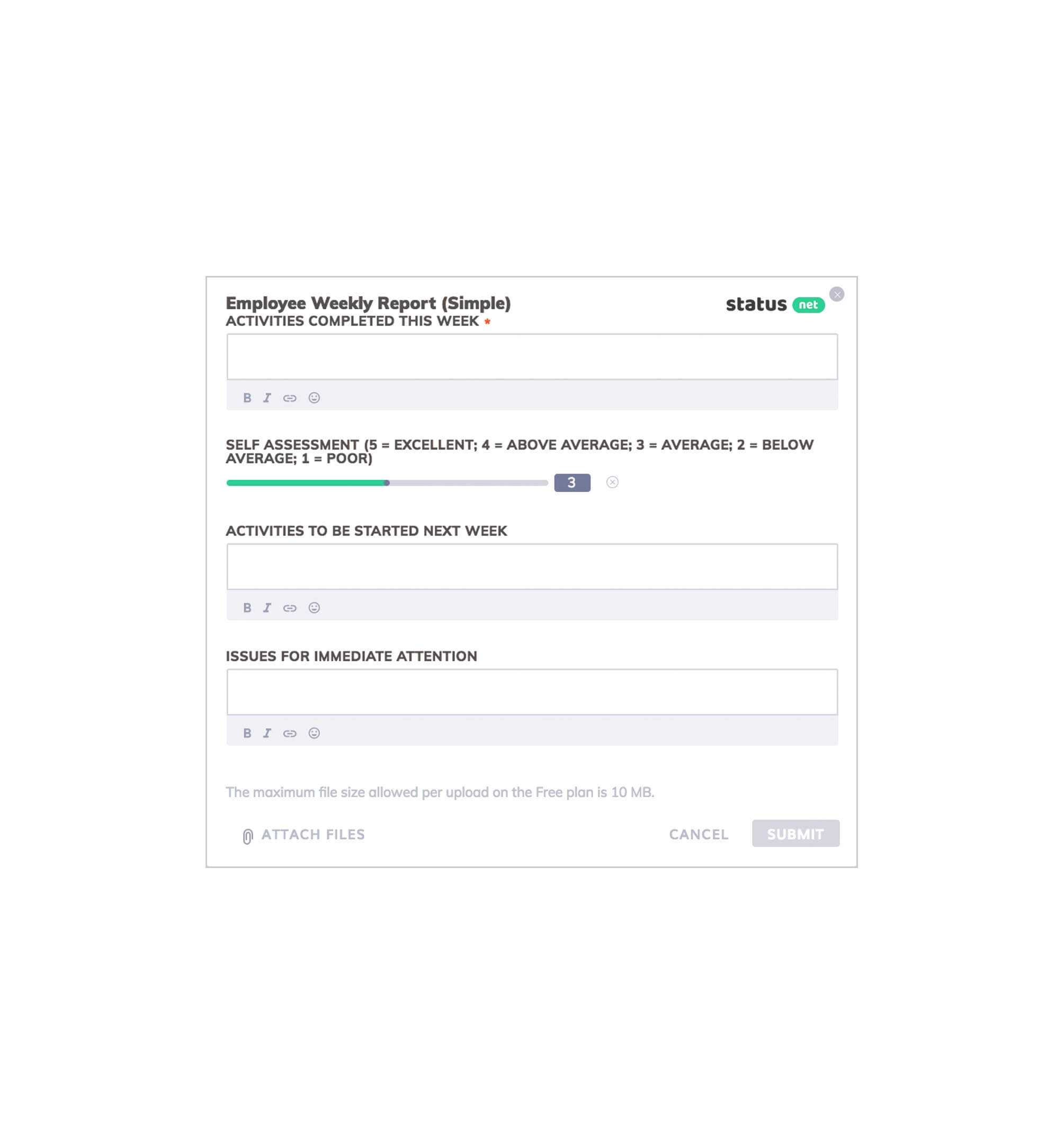Click the status.net logo
Viewport: 1064px width, 1144px height.
pos(774,303)
